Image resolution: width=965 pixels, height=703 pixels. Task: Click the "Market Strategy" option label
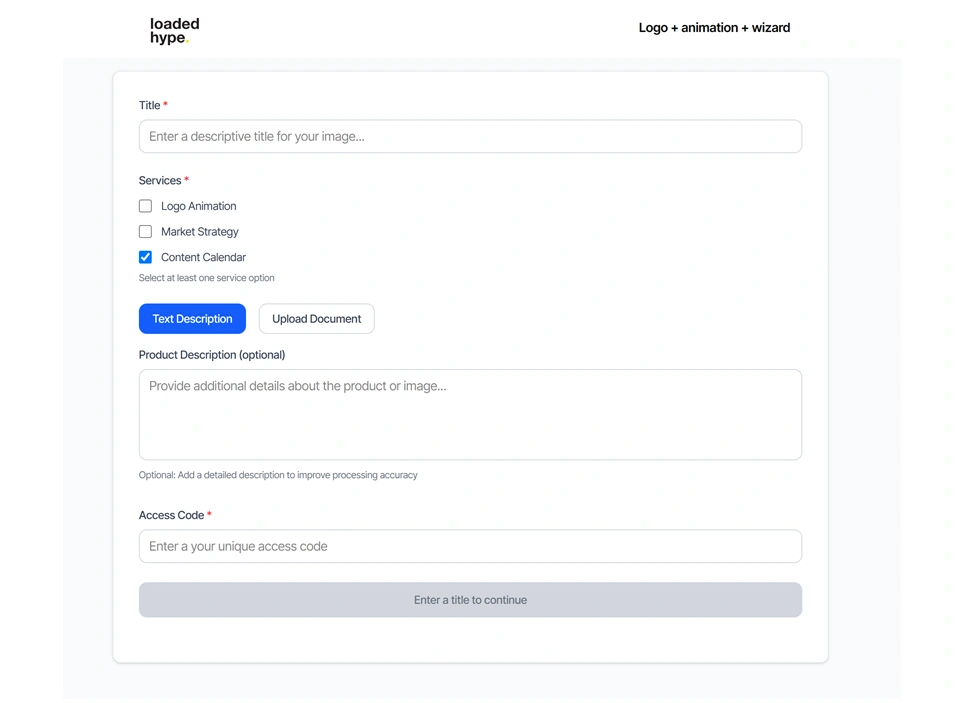point(199,232)
